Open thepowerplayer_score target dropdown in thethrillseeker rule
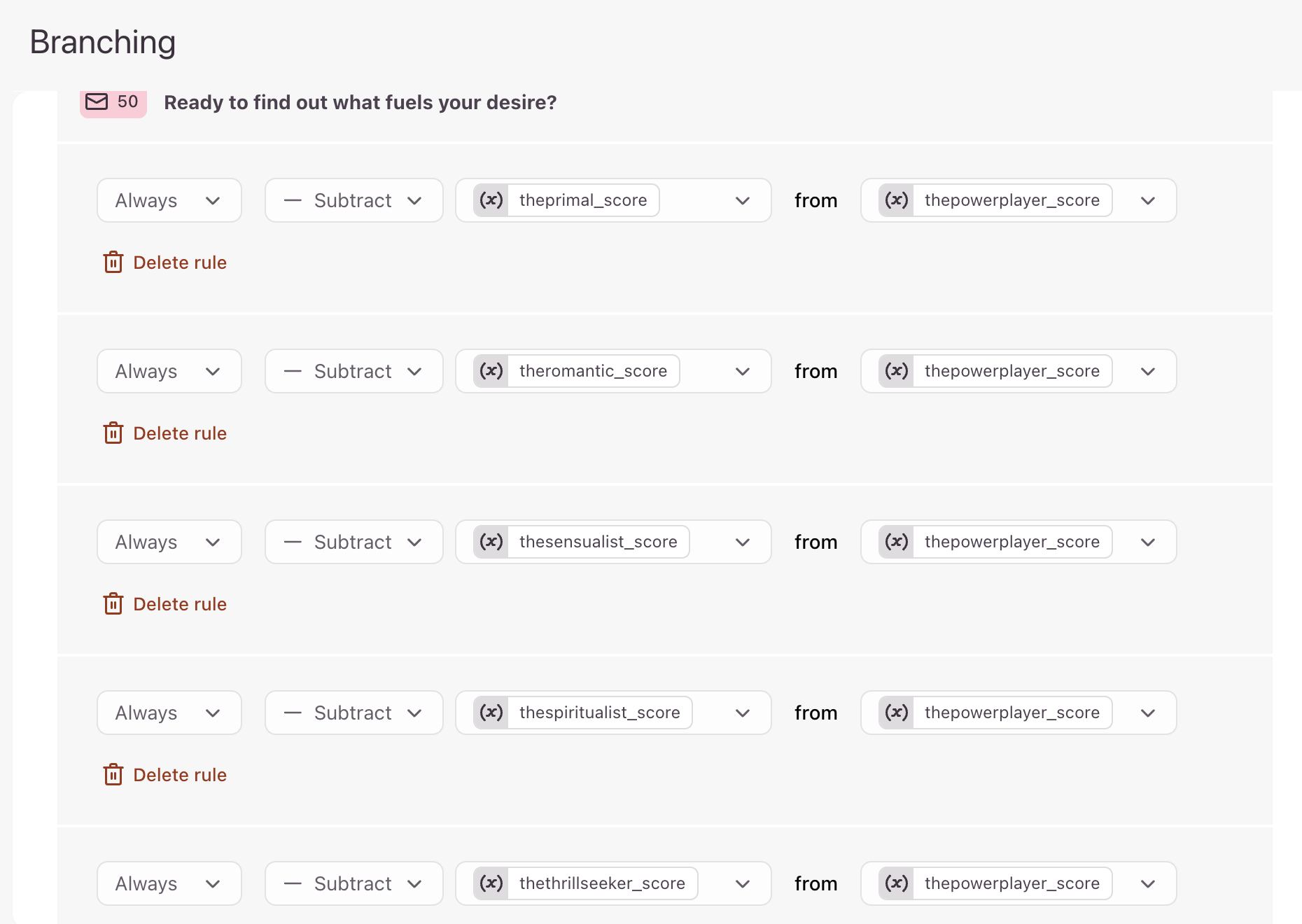Image resolution: width=1302 pixels, height=924 pixels. click(1018, 883)
